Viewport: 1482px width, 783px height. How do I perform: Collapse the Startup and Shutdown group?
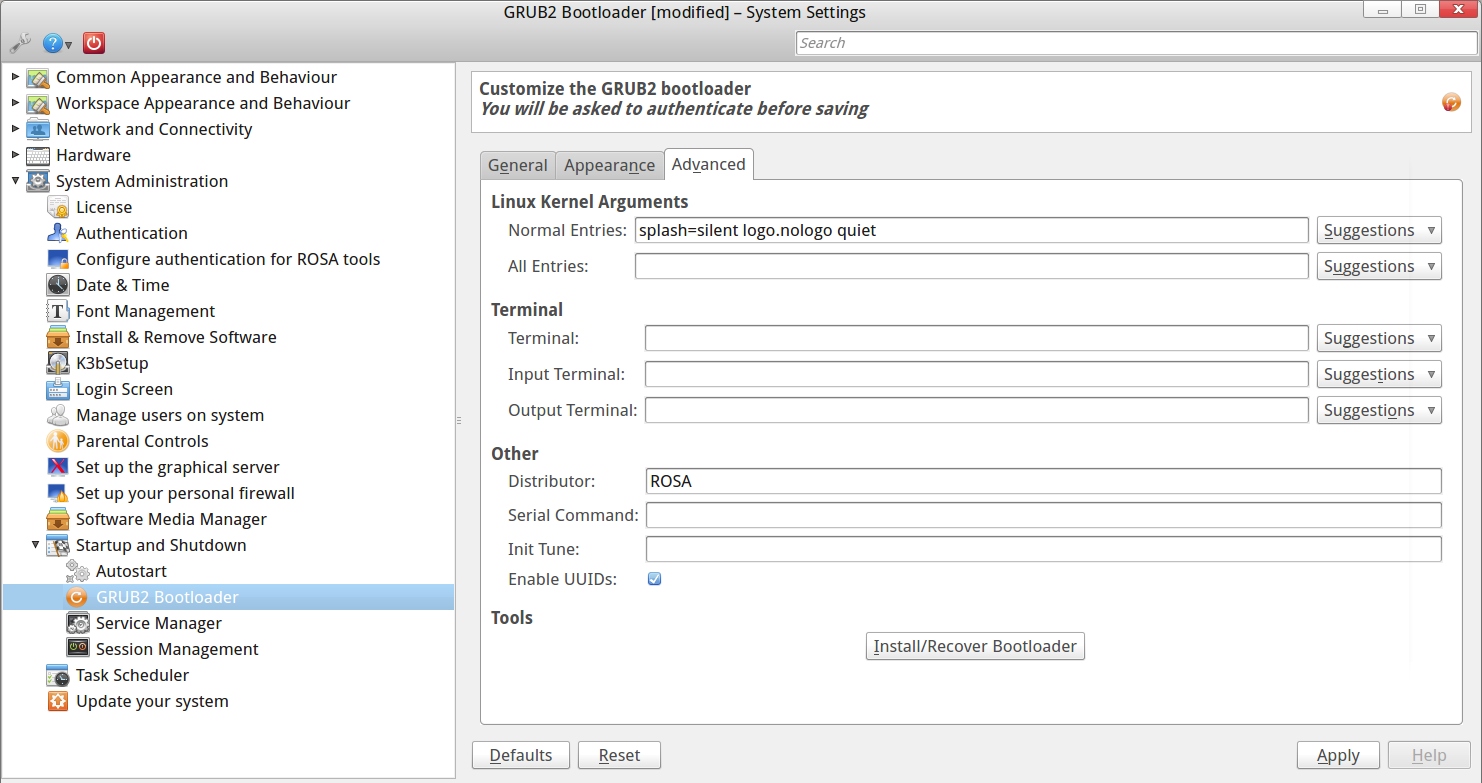(35, 545)
